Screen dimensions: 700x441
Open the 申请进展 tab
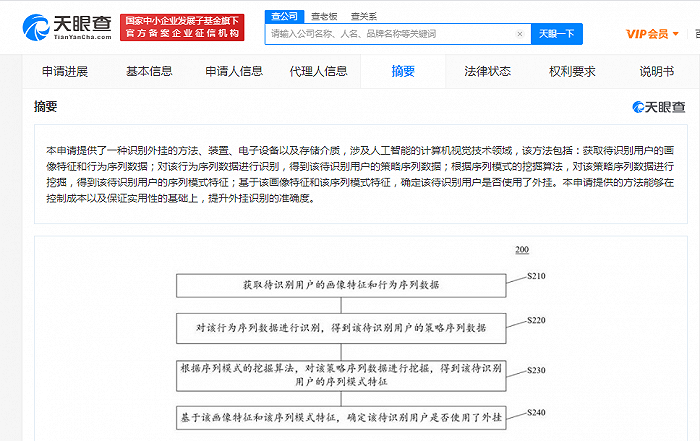pyautogui.click(x=65, y=71)
